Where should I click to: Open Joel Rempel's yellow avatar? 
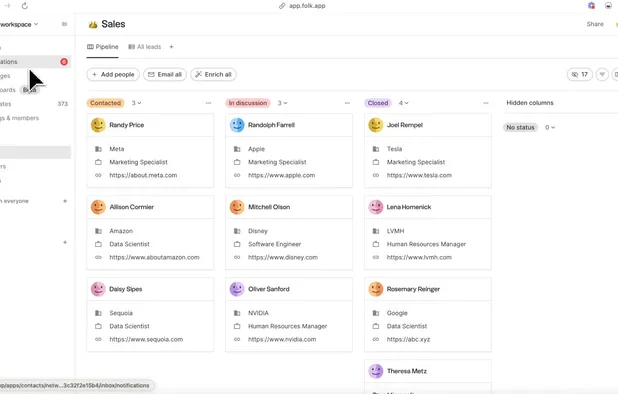[x=376, y=125]
